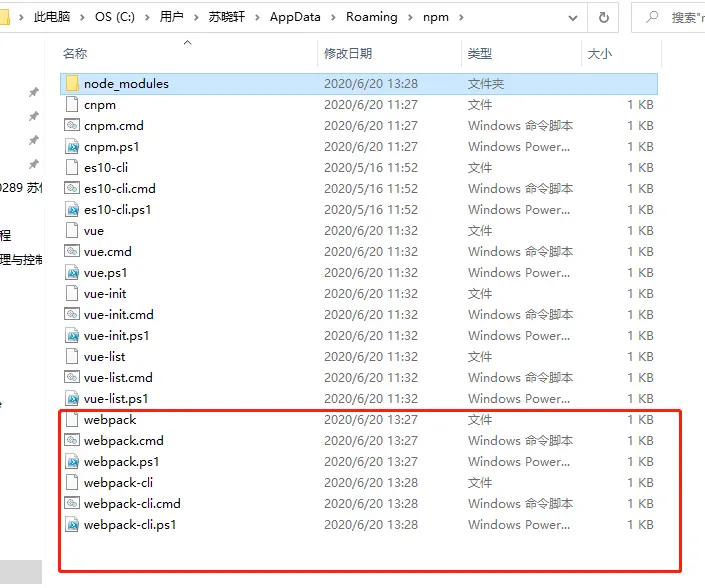
Task: Click the vue.ps1 PowerShell icon
Action: tap(72, 272)
